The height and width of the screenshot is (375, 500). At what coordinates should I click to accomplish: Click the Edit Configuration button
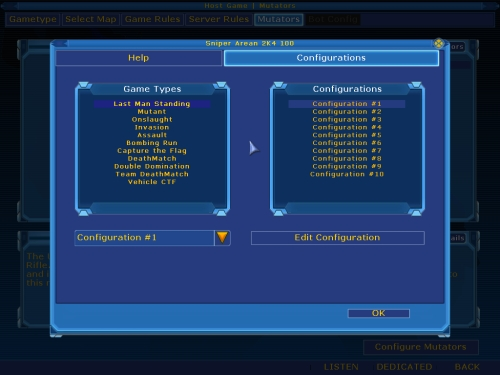click(x=338, y=238)
